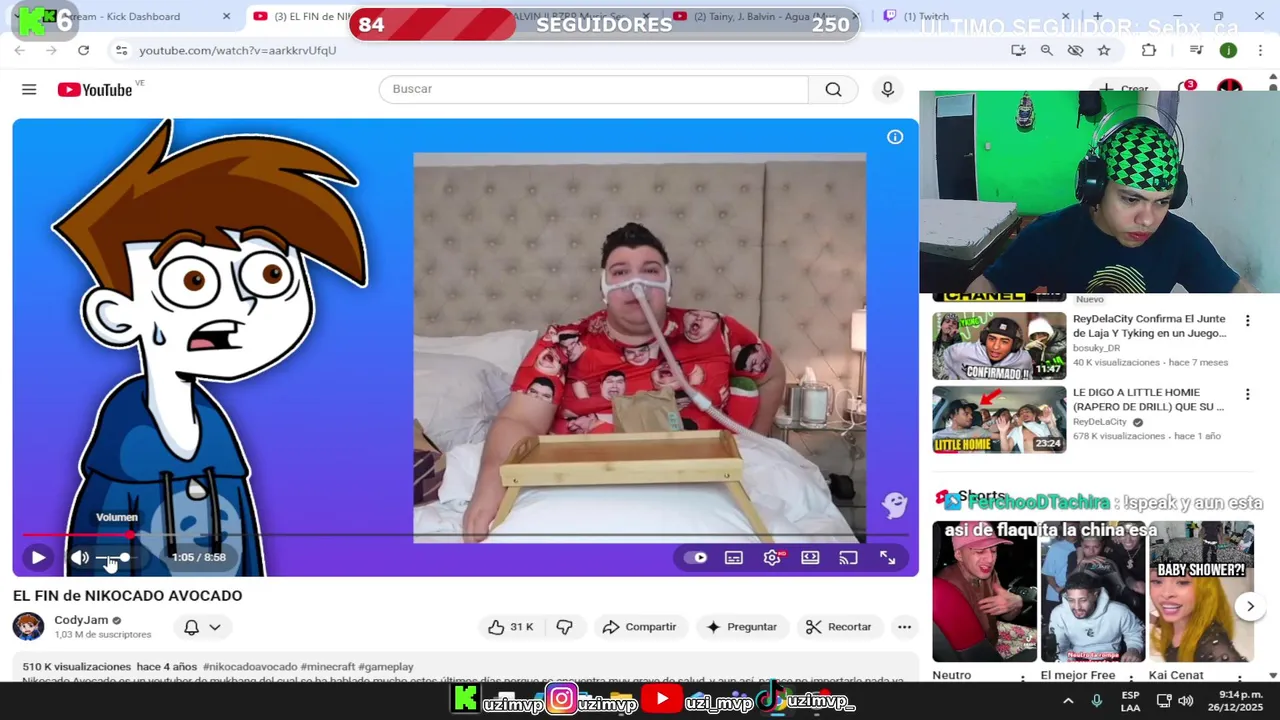Open the BABY SHOWER Kai Cenat short
The height and width of the screenshot is (720, 1280).
pyautogui.click(x=1201, y=591)
